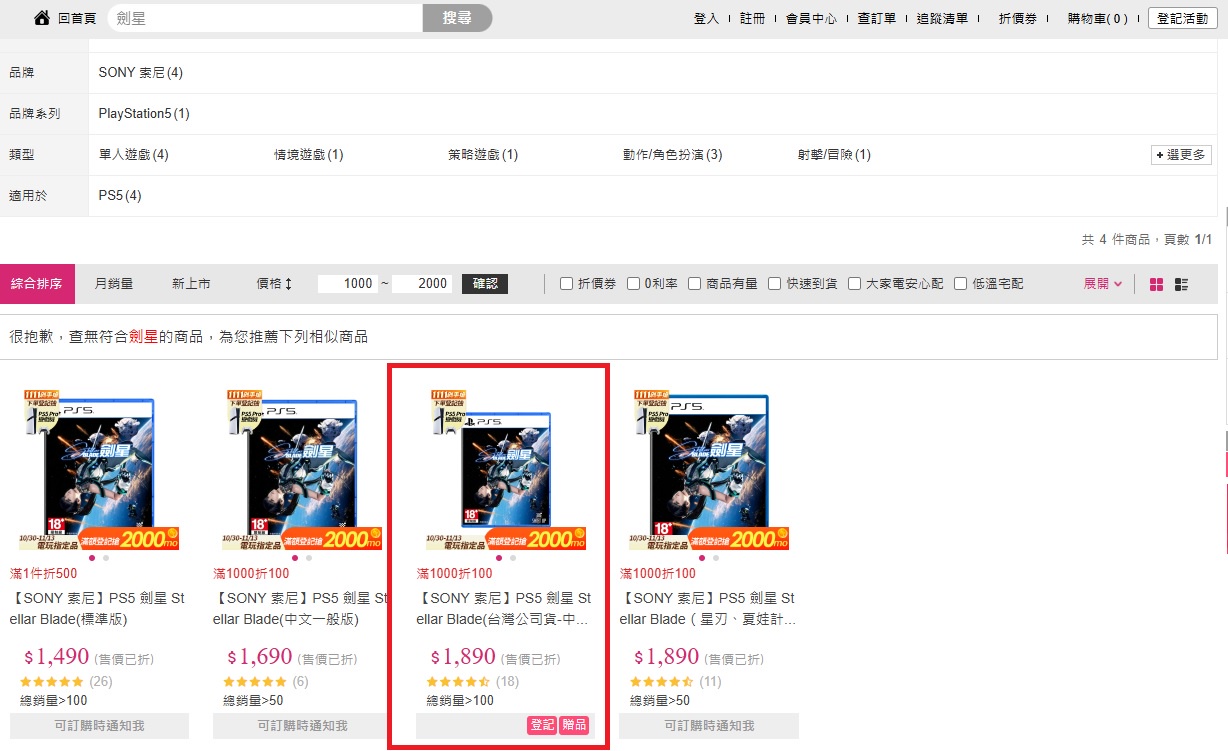This screenshot has height=751, width=1228.
Task: Click the 確認 price range button
Action: [x=485, y=284]
